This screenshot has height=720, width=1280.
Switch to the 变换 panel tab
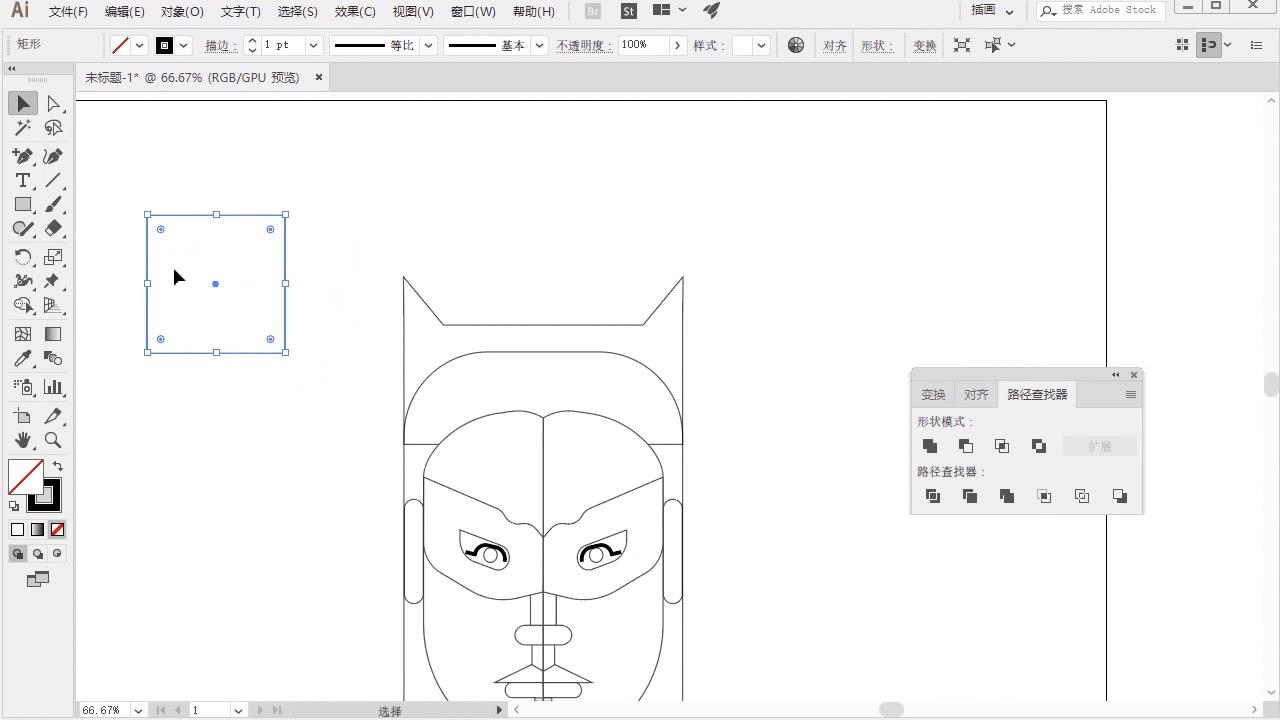tap(933, 395)
